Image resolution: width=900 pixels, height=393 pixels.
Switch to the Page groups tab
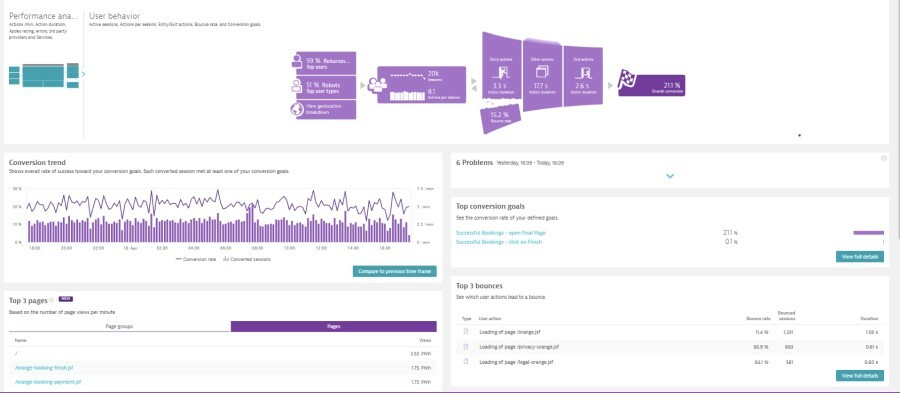tap(119, 326)
